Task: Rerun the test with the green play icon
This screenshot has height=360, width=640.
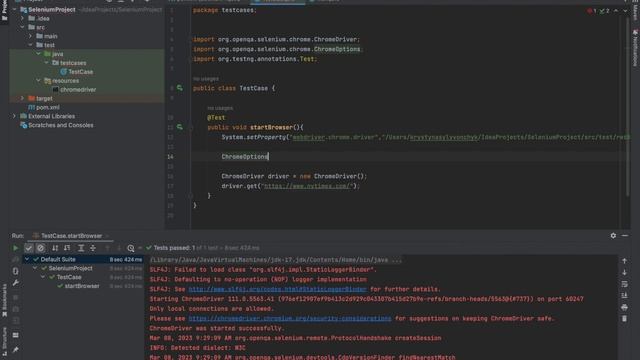Action: pyautogui.click(x=16, y=248)
